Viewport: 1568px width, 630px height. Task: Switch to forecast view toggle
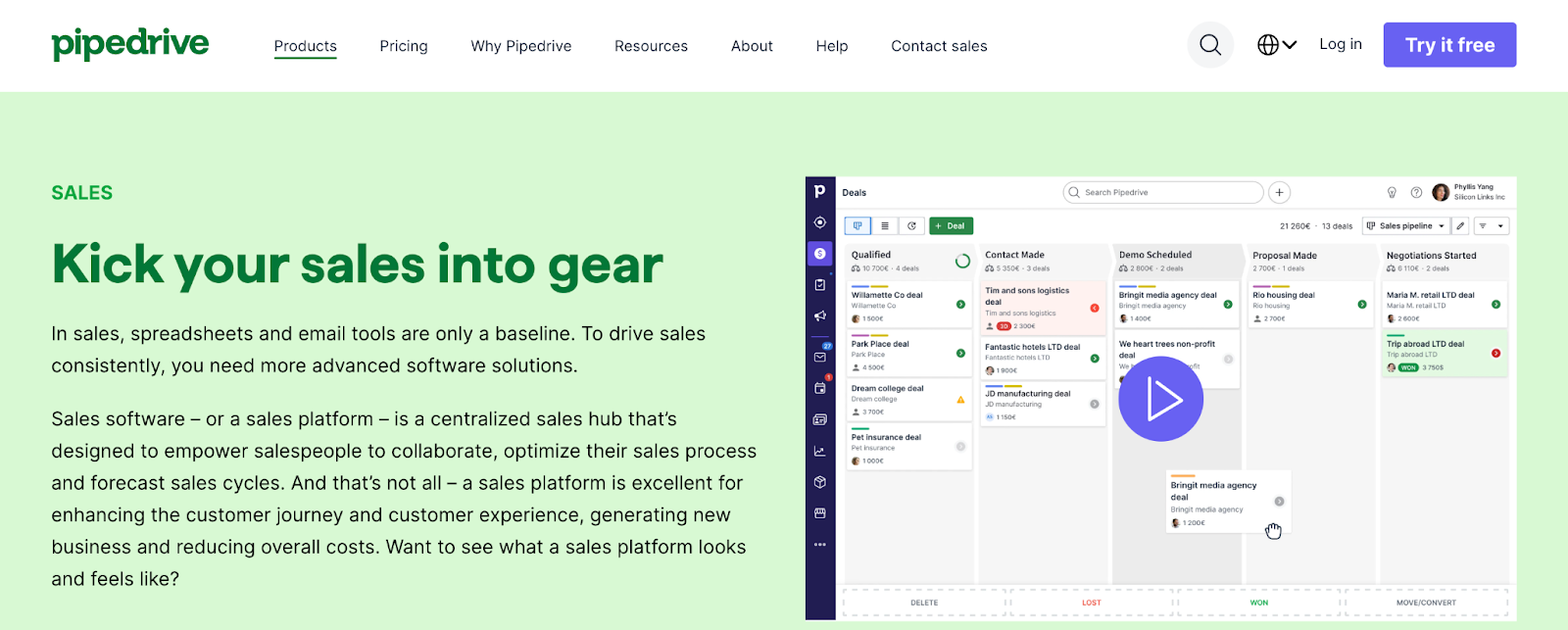(911, 226)
